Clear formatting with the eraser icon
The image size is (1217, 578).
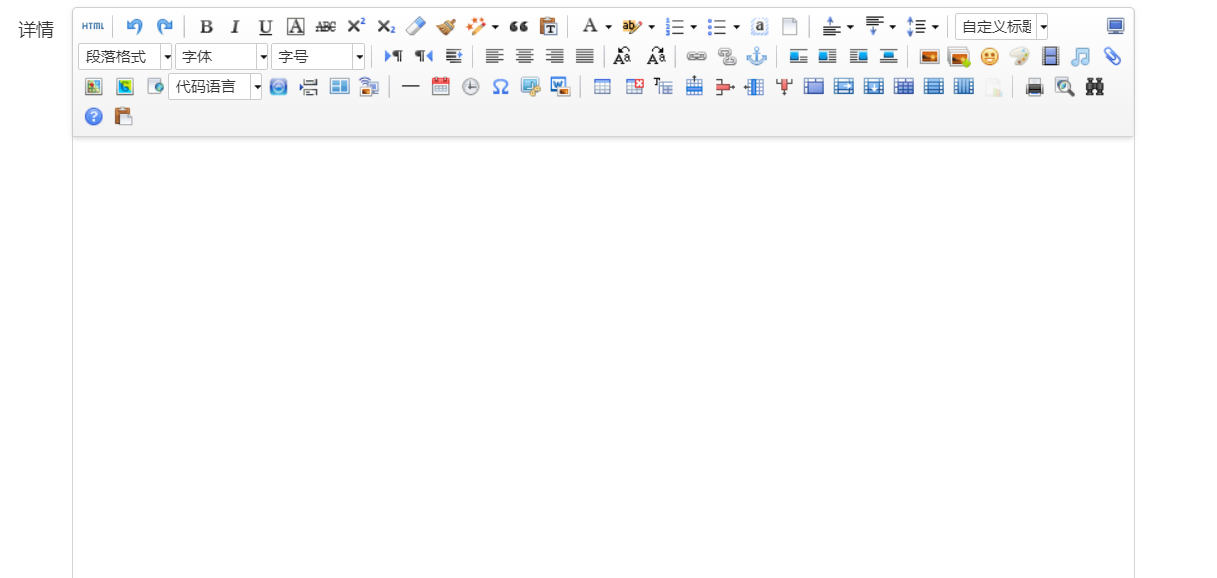(x=415, y=27)
